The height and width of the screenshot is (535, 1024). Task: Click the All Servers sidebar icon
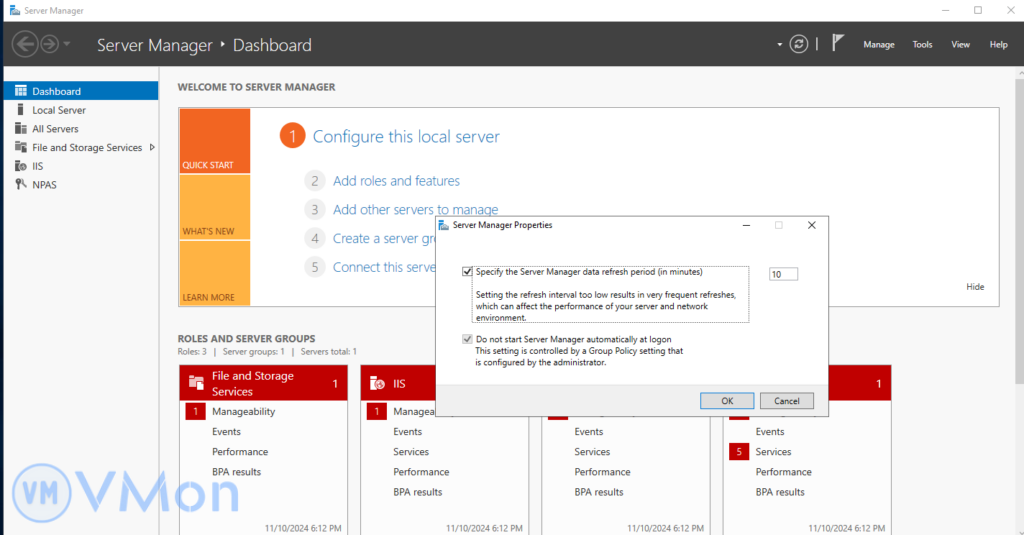pos(21,129)
